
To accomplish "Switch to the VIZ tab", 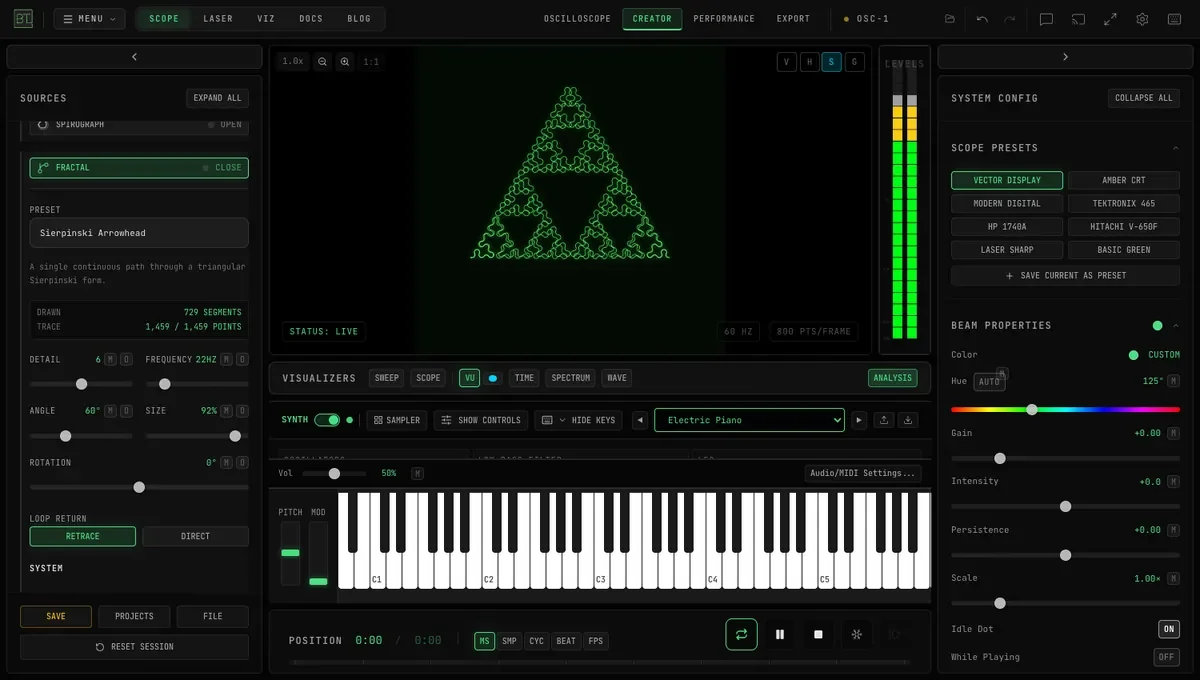I will pos(266,19).
